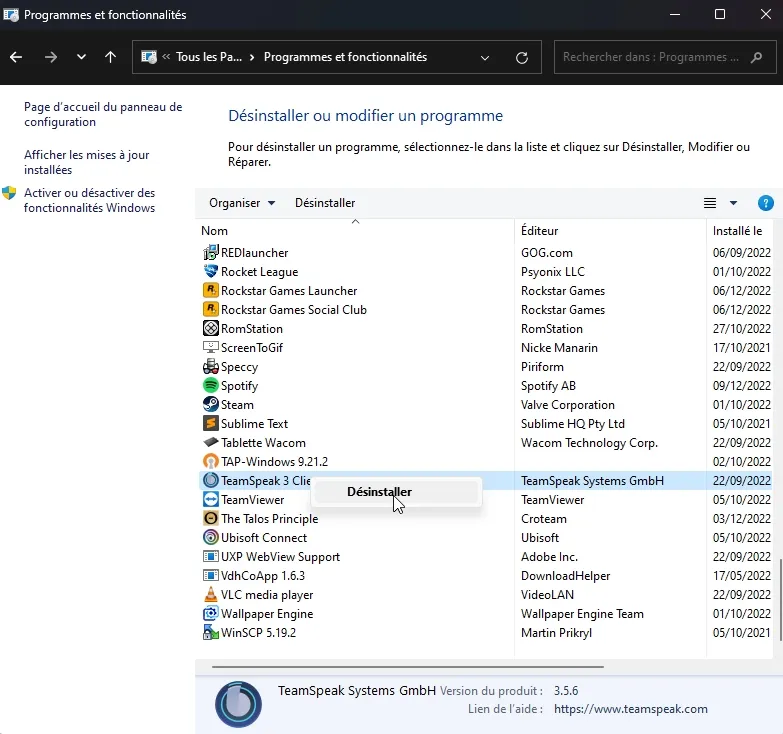Click the Sublime Text icon
This screenshot has width=783, height=734.
211,424
